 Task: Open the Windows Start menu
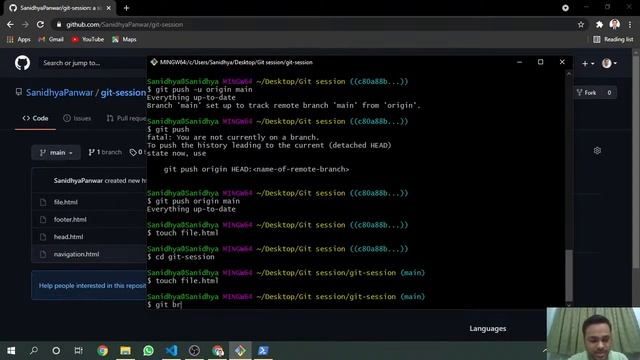click(11, 351)
